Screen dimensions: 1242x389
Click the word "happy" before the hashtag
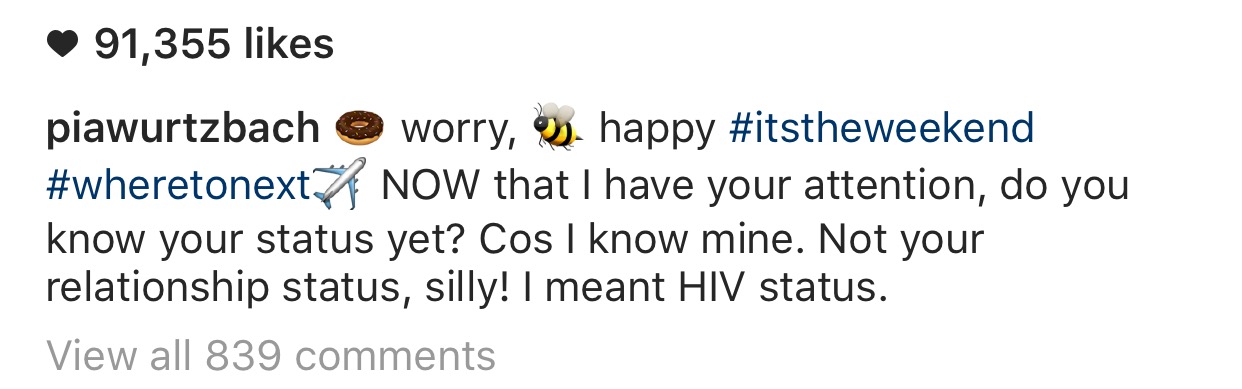657,131
